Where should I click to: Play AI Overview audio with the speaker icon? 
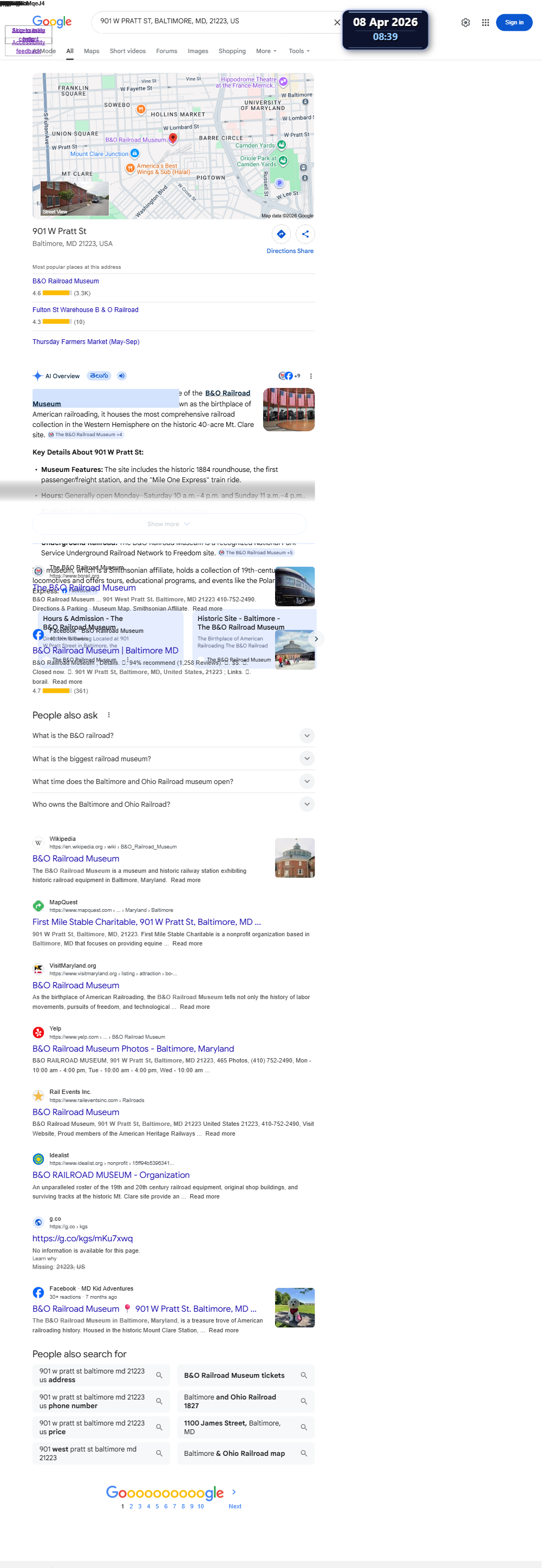click(x=122, y=375)
